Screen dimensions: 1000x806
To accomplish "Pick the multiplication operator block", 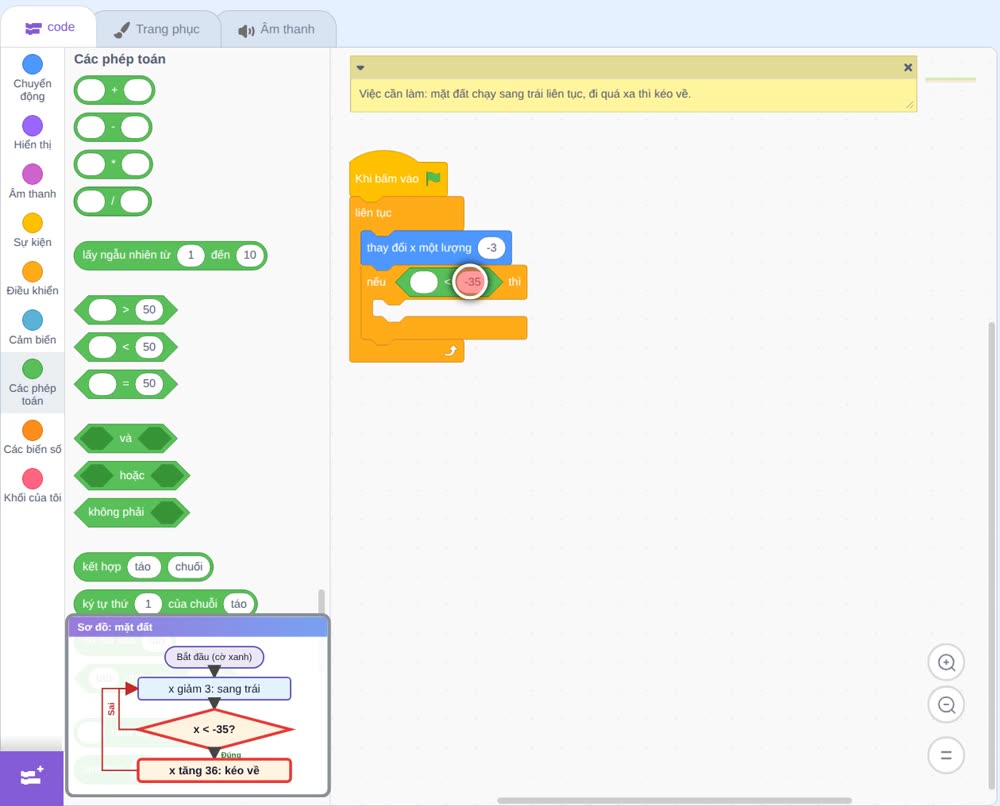I will click(113, 165).
